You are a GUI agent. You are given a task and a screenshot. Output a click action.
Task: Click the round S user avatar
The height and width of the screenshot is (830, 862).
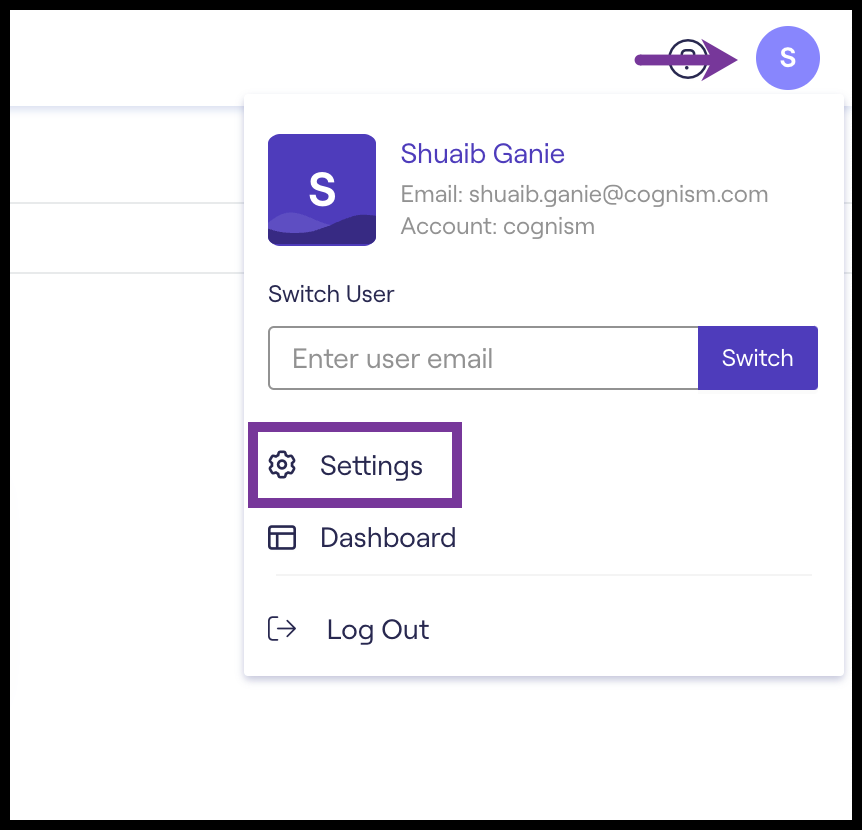pos(787,58)
